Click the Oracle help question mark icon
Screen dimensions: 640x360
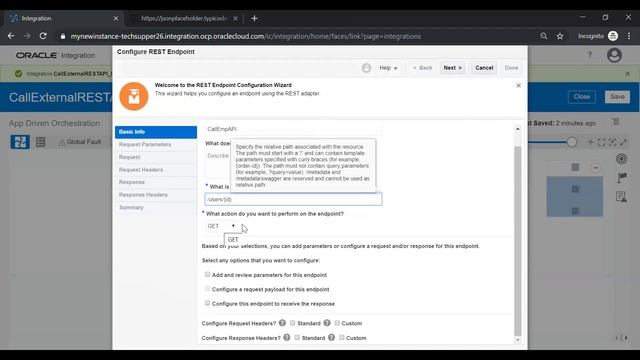(x=589, y=55)
